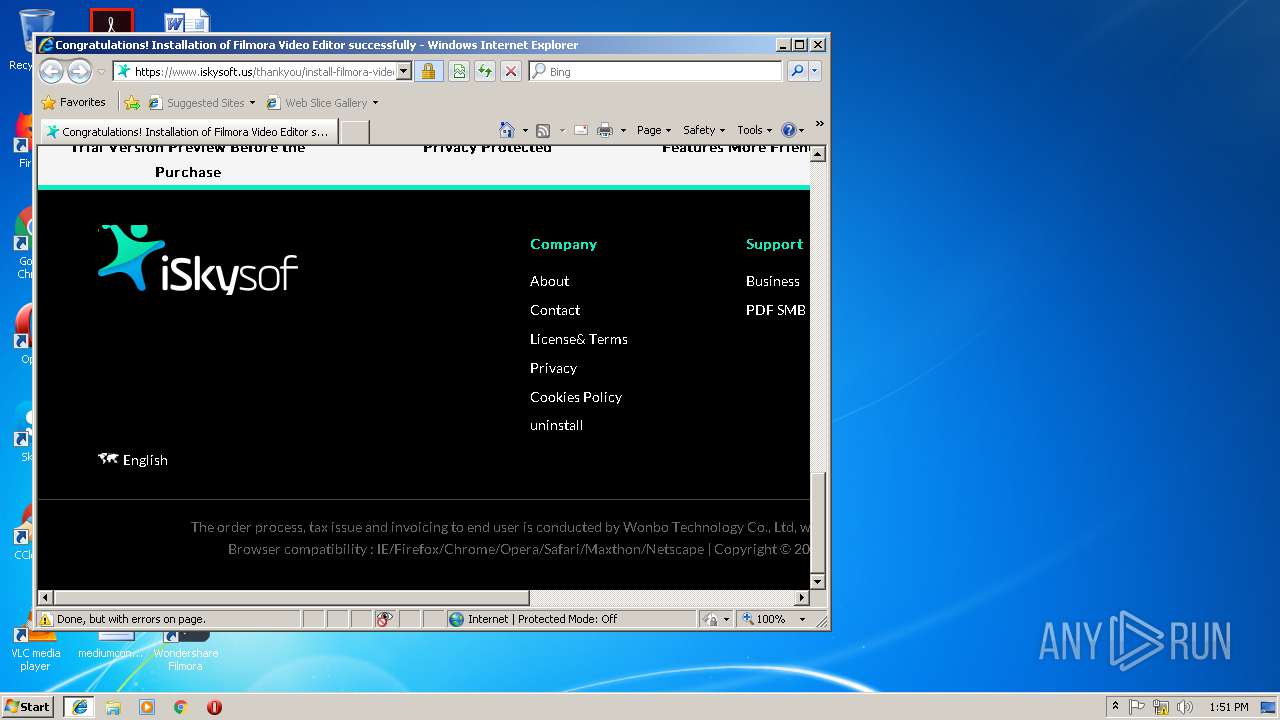
Task: Click the RSS Feeds icon
Action: pyautogui.click(x=543, y=130)
